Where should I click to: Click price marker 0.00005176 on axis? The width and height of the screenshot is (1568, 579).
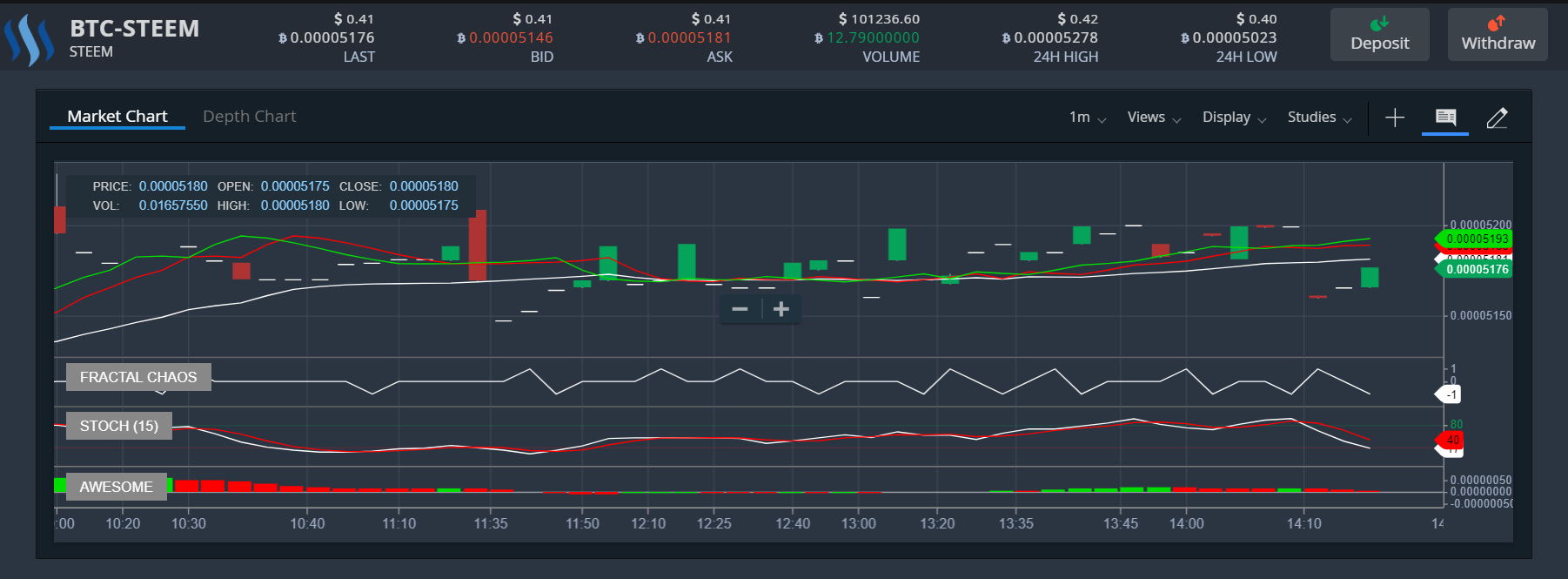[1474, 269]
